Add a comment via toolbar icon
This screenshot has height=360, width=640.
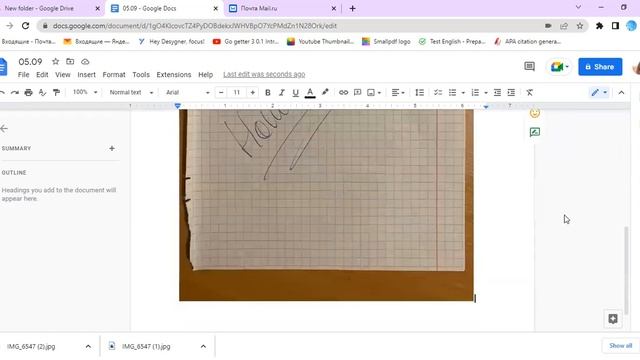tap(358, 93)
